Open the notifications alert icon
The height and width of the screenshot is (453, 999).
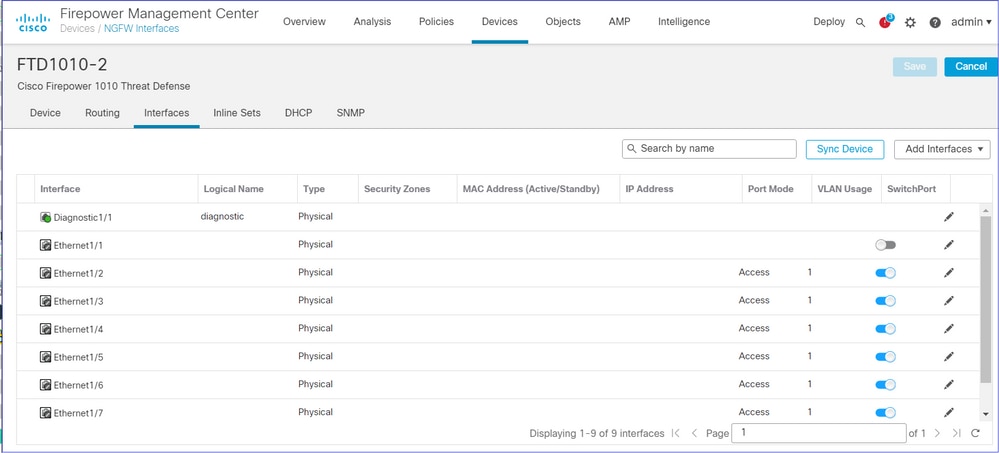pos(885,22)
